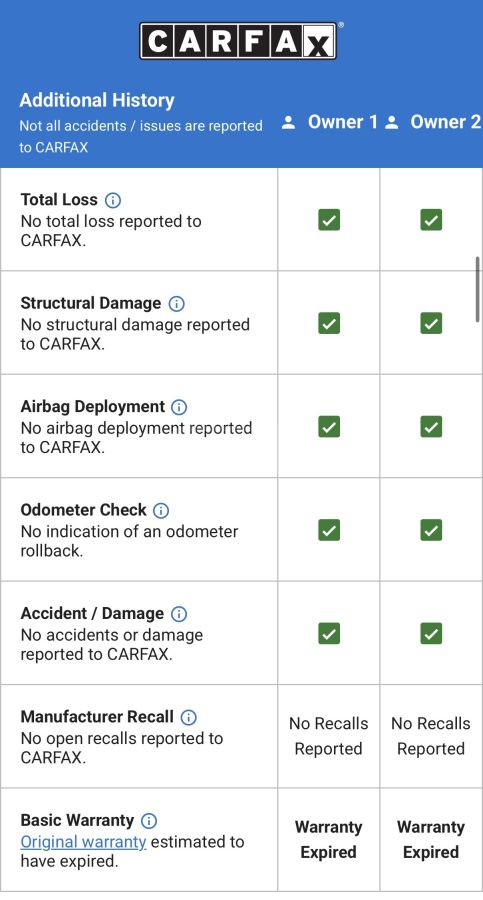Open the Total Loss info icon
Screen dimensions: 483x900
[x=113, y=200]
